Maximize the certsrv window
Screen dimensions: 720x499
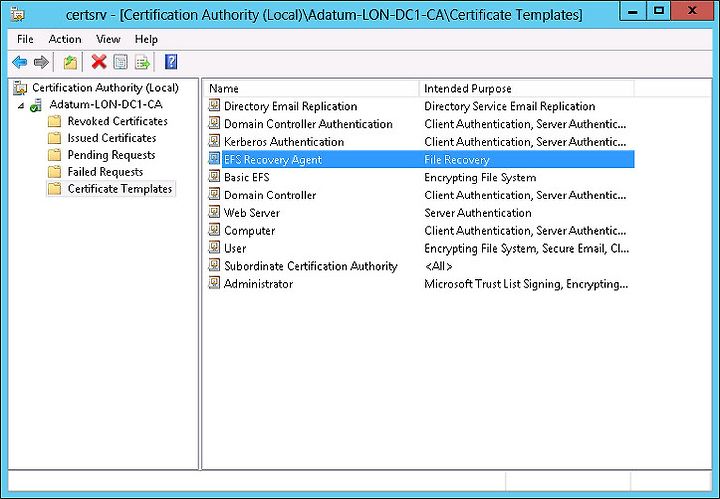(658, 11)
